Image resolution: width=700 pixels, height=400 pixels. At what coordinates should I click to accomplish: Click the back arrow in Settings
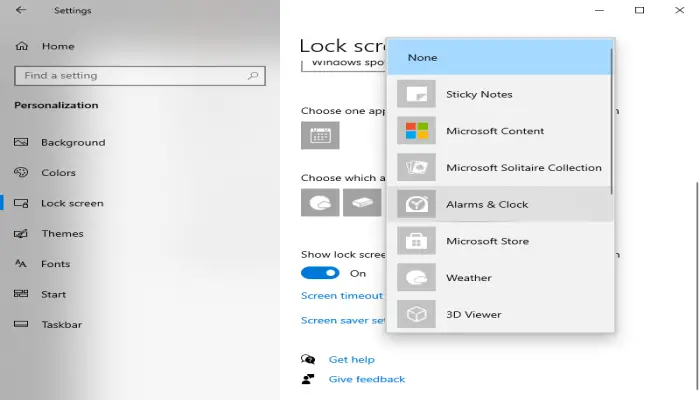pos(21,10)
